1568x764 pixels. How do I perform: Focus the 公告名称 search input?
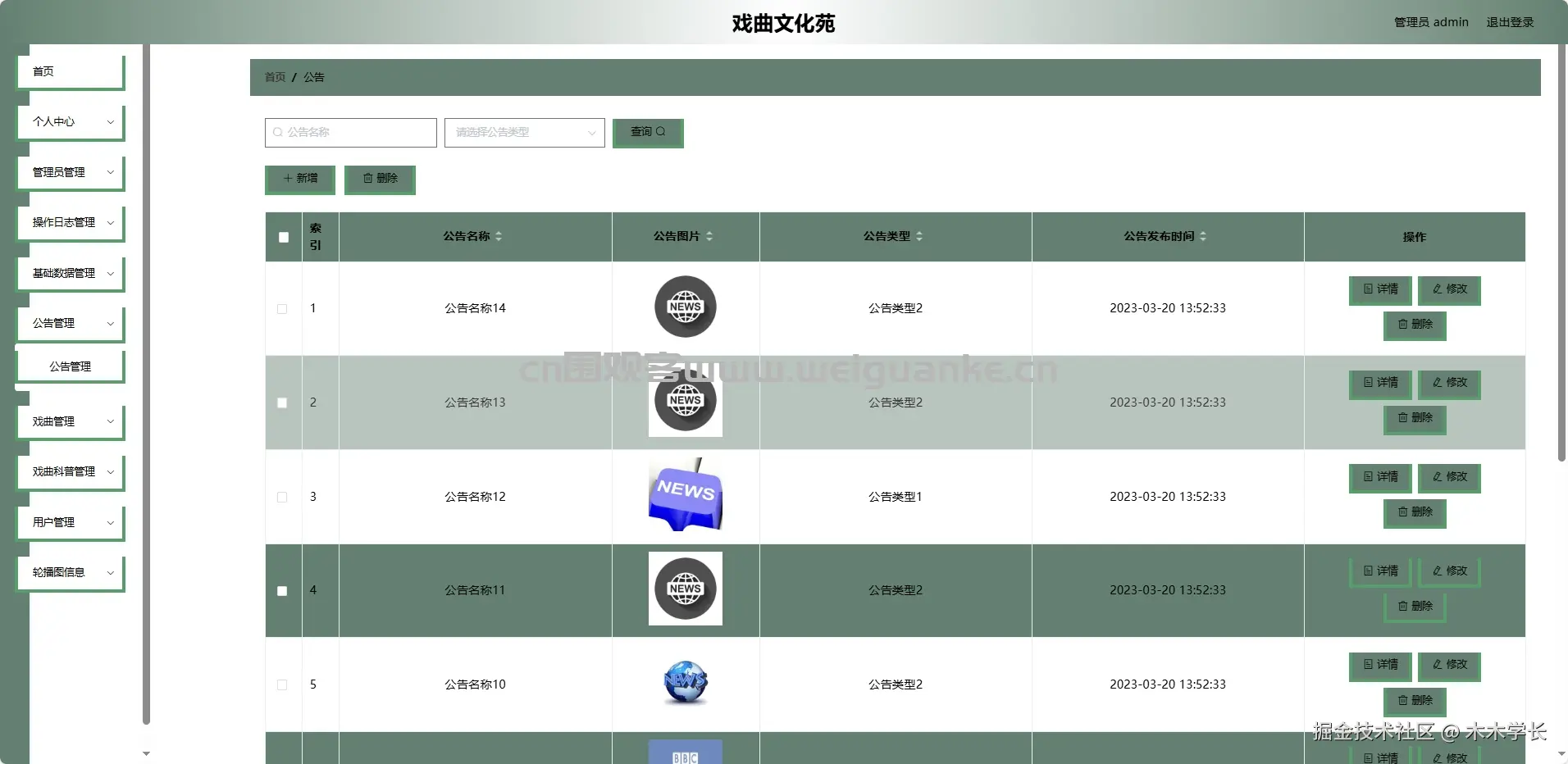[x=351, y=133]
